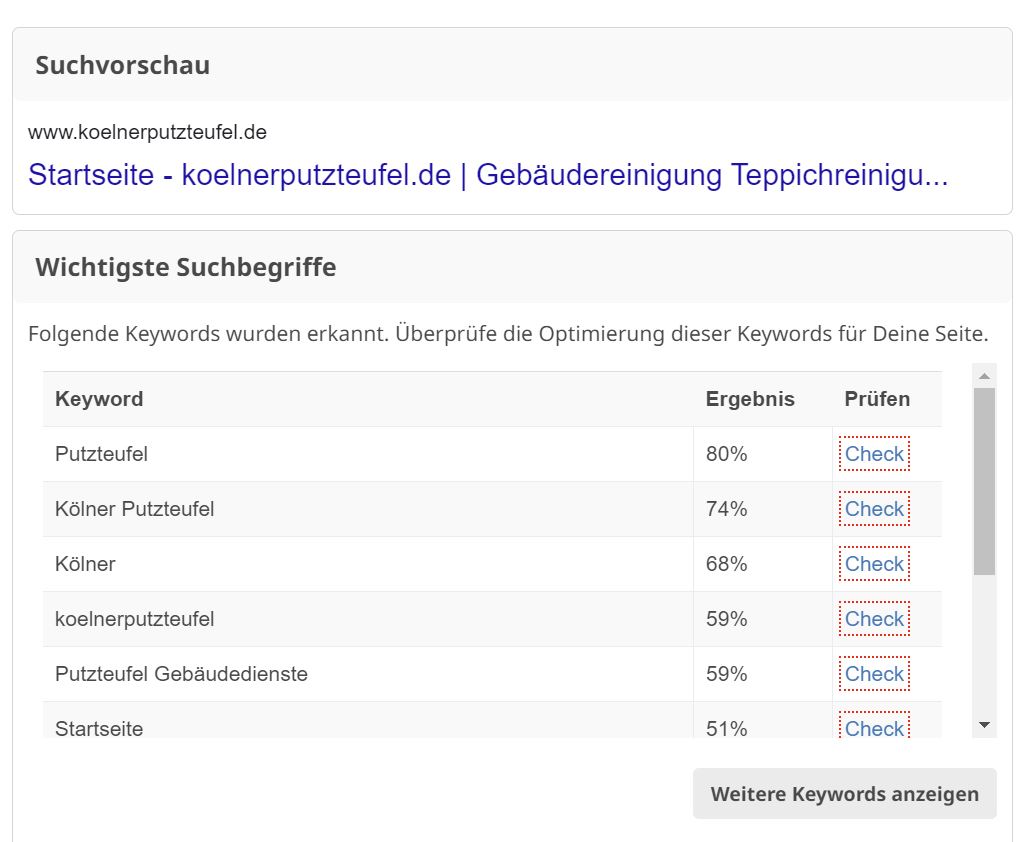The image size is (1021, 842).
Task: Click the Putzteufel Gebäudedienste keyword cell
Action: pos(368,674)
